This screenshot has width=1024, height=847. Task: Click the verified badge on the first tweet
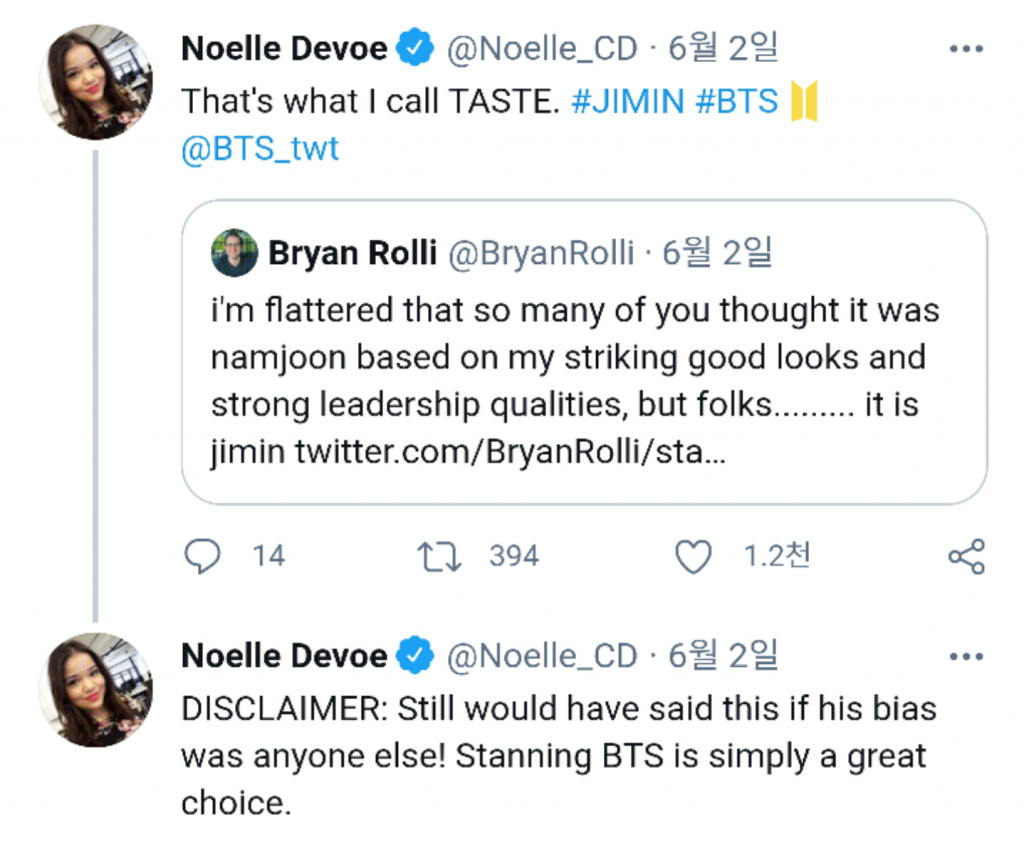[415, 48]
